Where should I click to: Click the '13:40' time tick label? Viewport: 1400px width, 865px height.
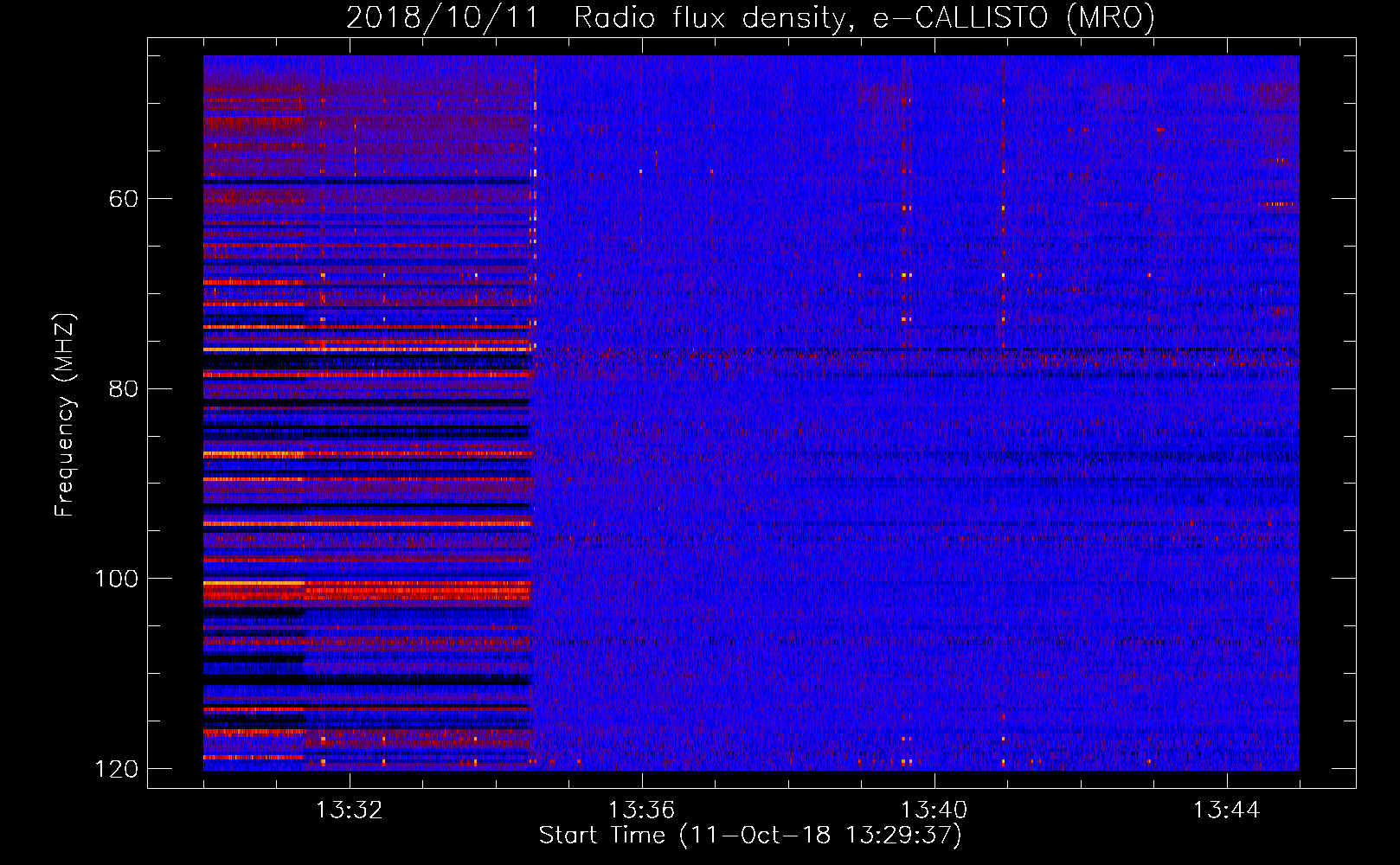[x=934, y=811]
